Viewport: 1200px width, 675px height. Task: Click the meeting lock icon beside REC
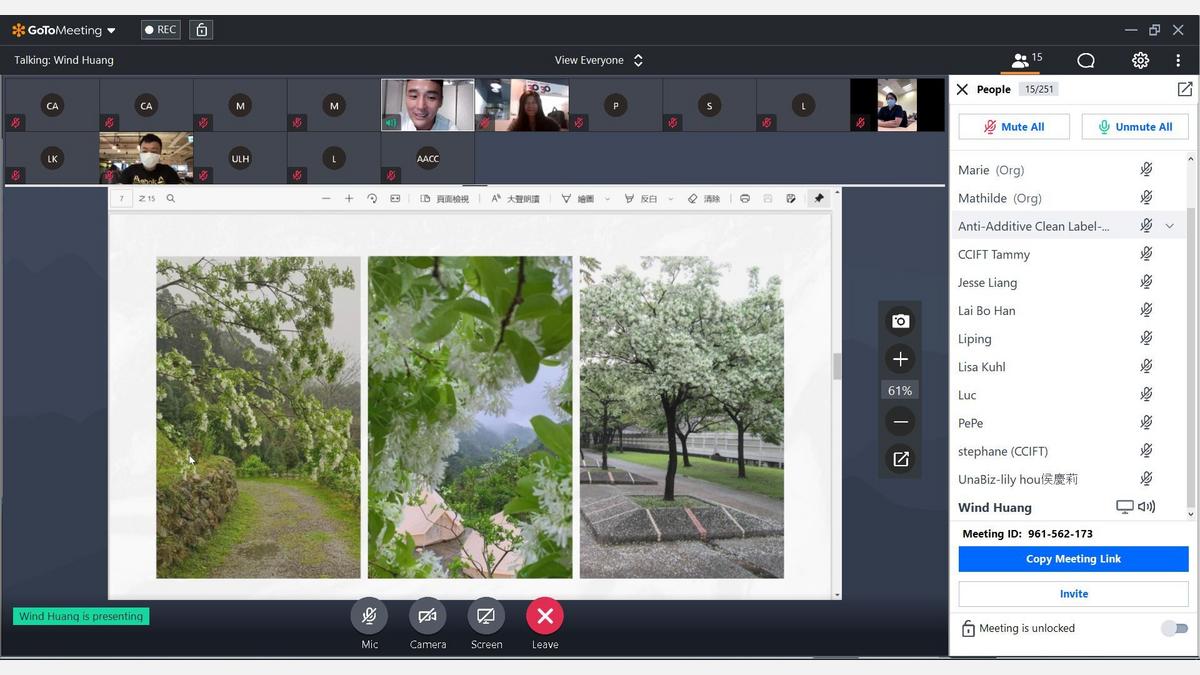[x=202, y=30]
